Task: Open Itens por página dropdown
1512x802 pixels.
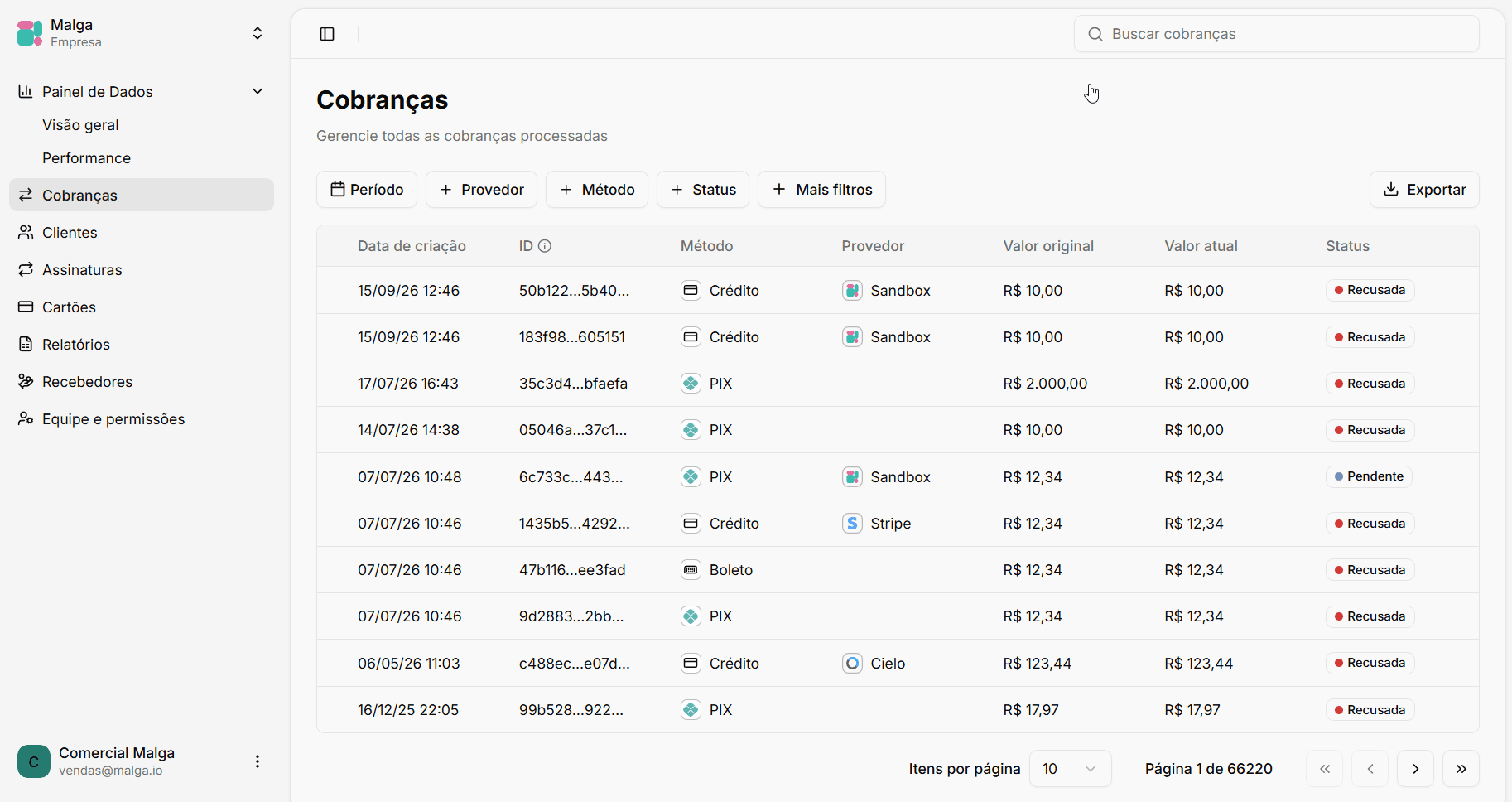Action: (x=1070, y=769)
